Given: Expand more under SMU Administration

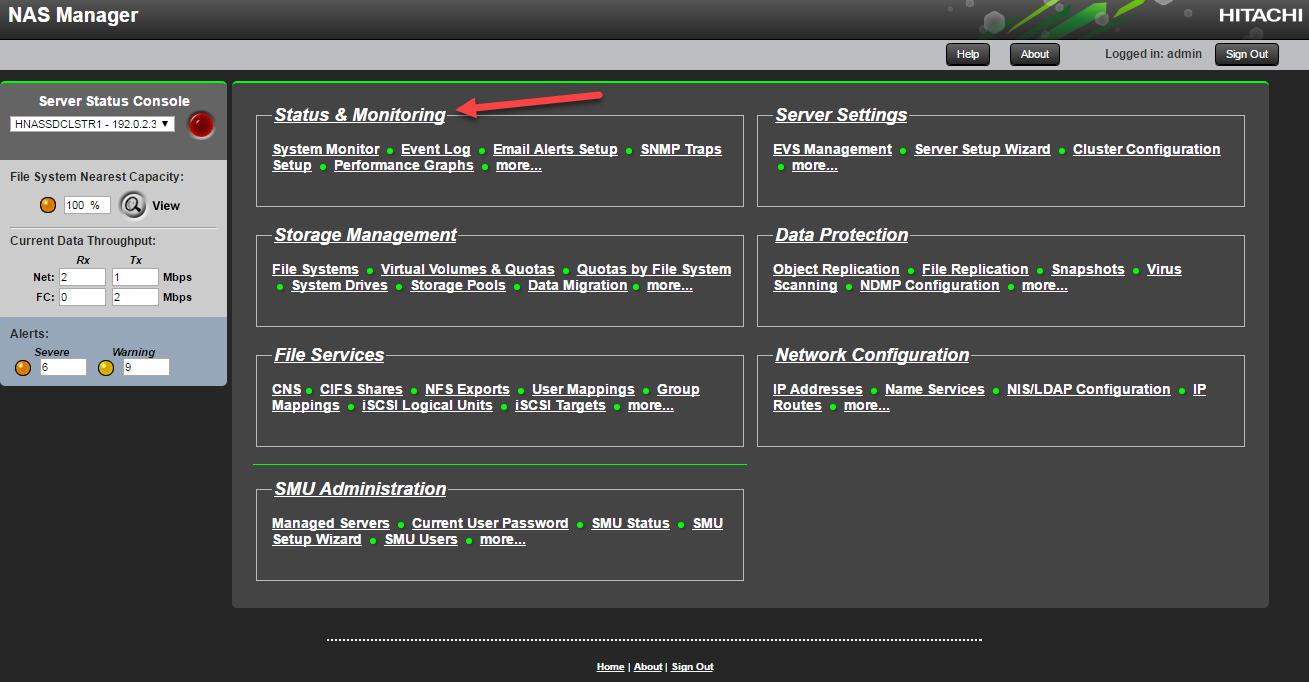Looking at the screenshot, I should pyautogui.click(x=503, y=539).
